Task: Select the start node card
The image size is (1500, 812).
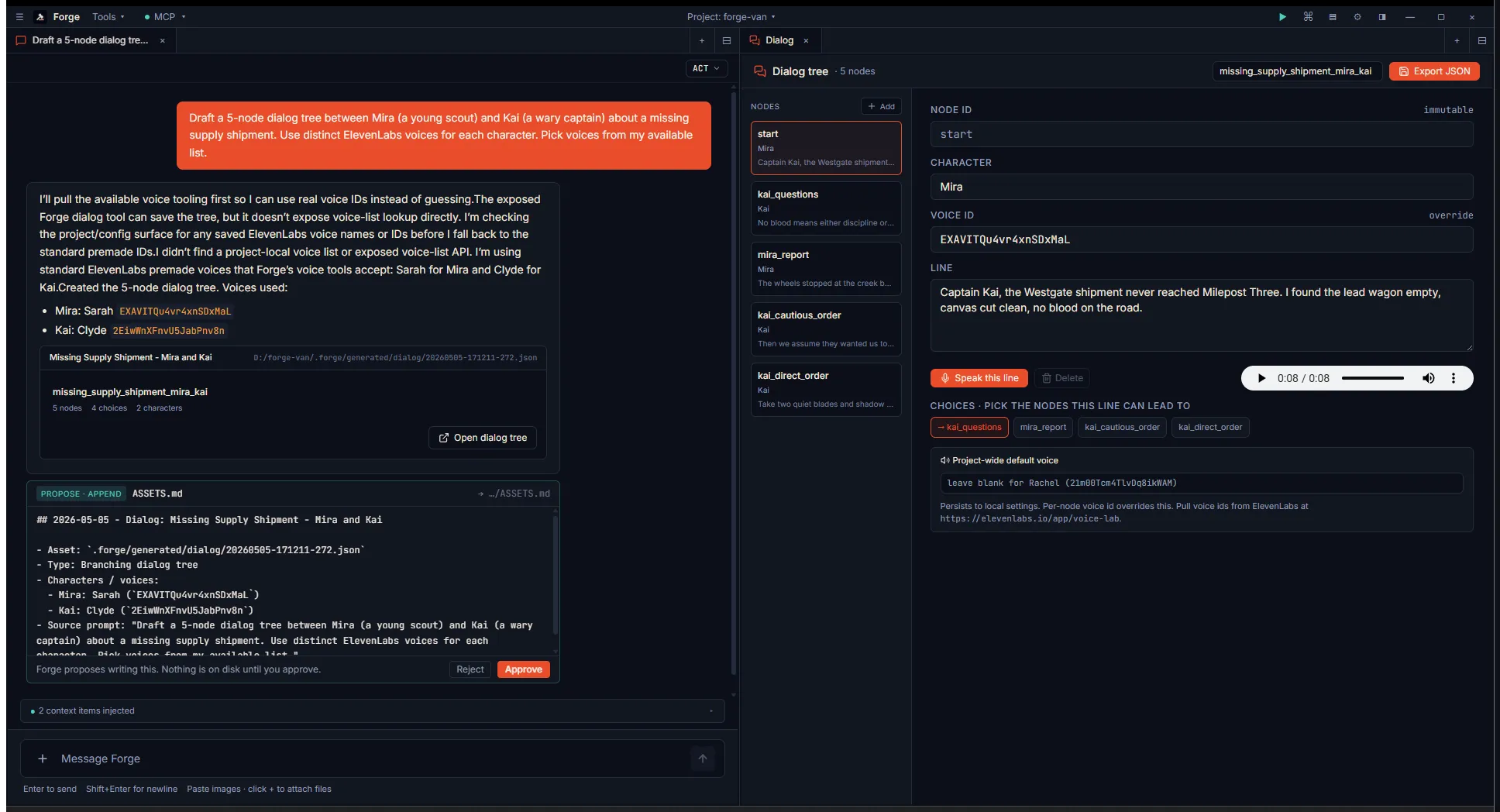Action: click(826, 147)
